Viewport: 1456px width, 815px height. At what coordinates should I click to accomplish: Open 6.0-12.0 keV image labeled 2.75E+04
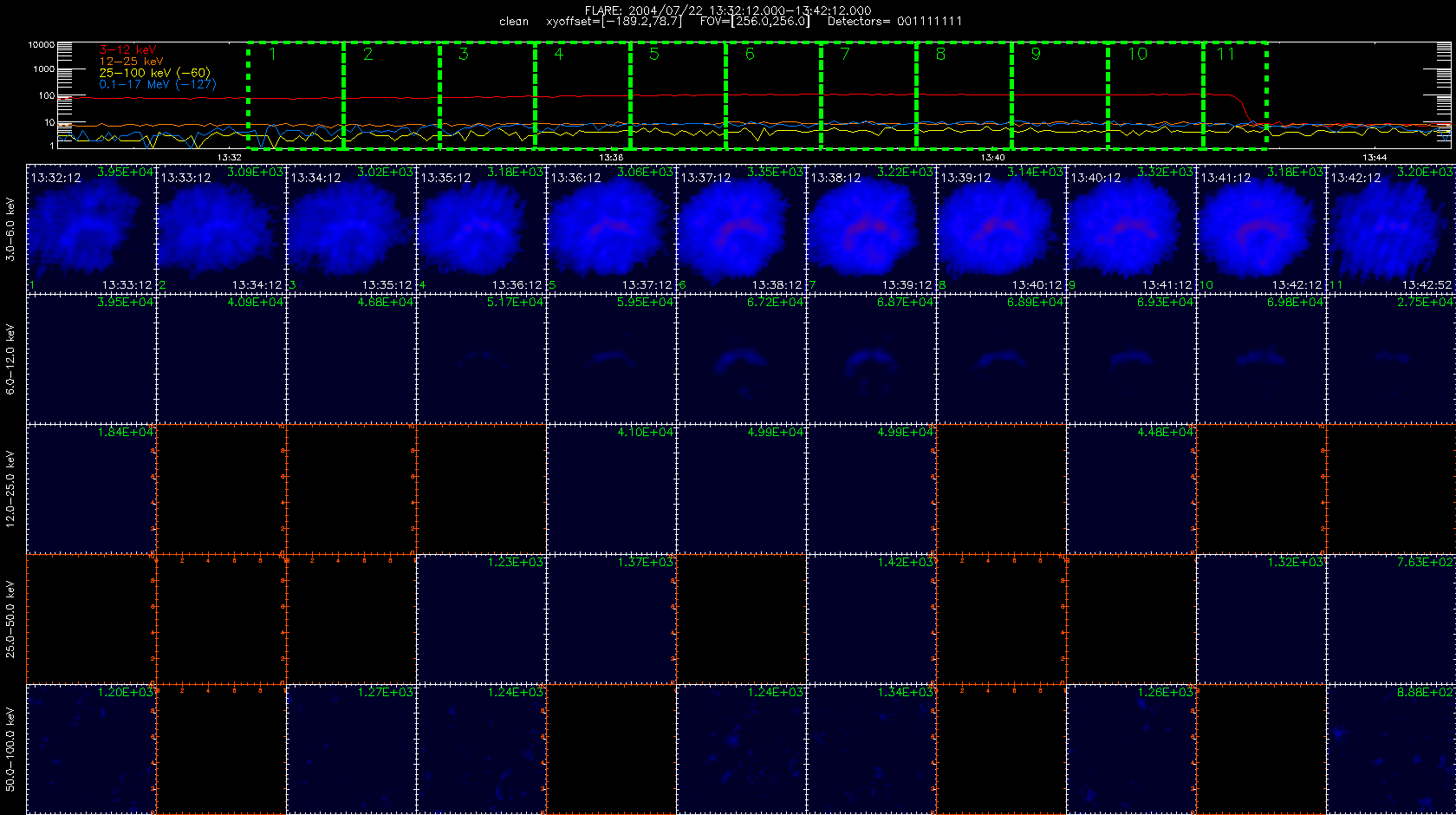coord(1391,359)
